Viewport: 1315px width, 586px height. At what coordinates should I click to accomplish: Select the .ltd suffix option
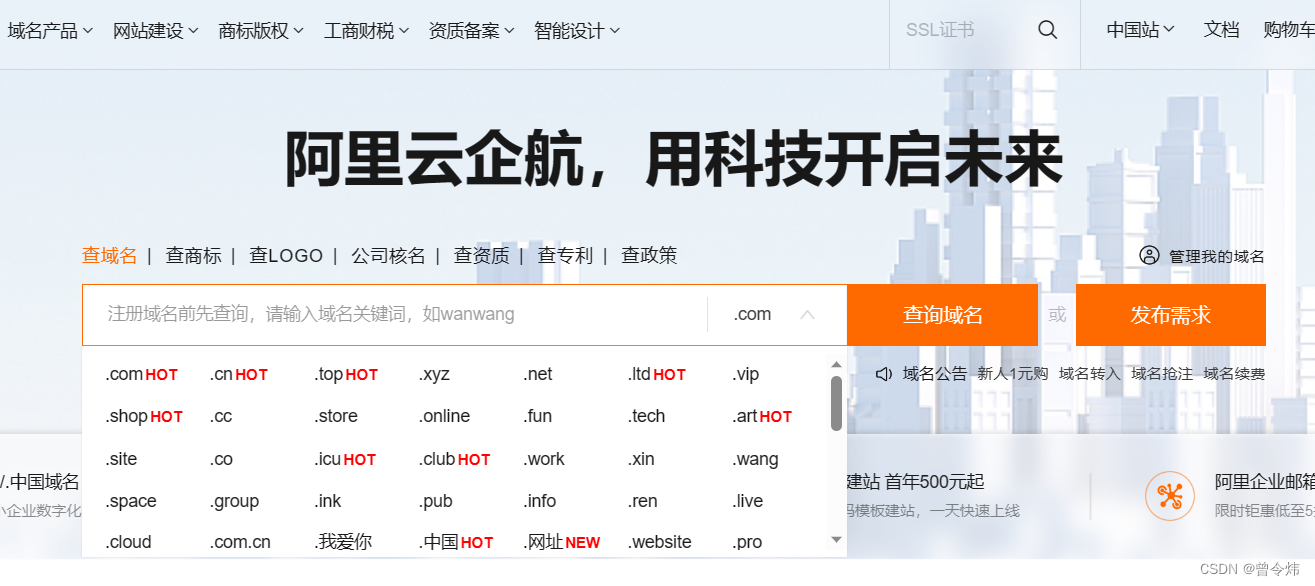coord(656,374)
